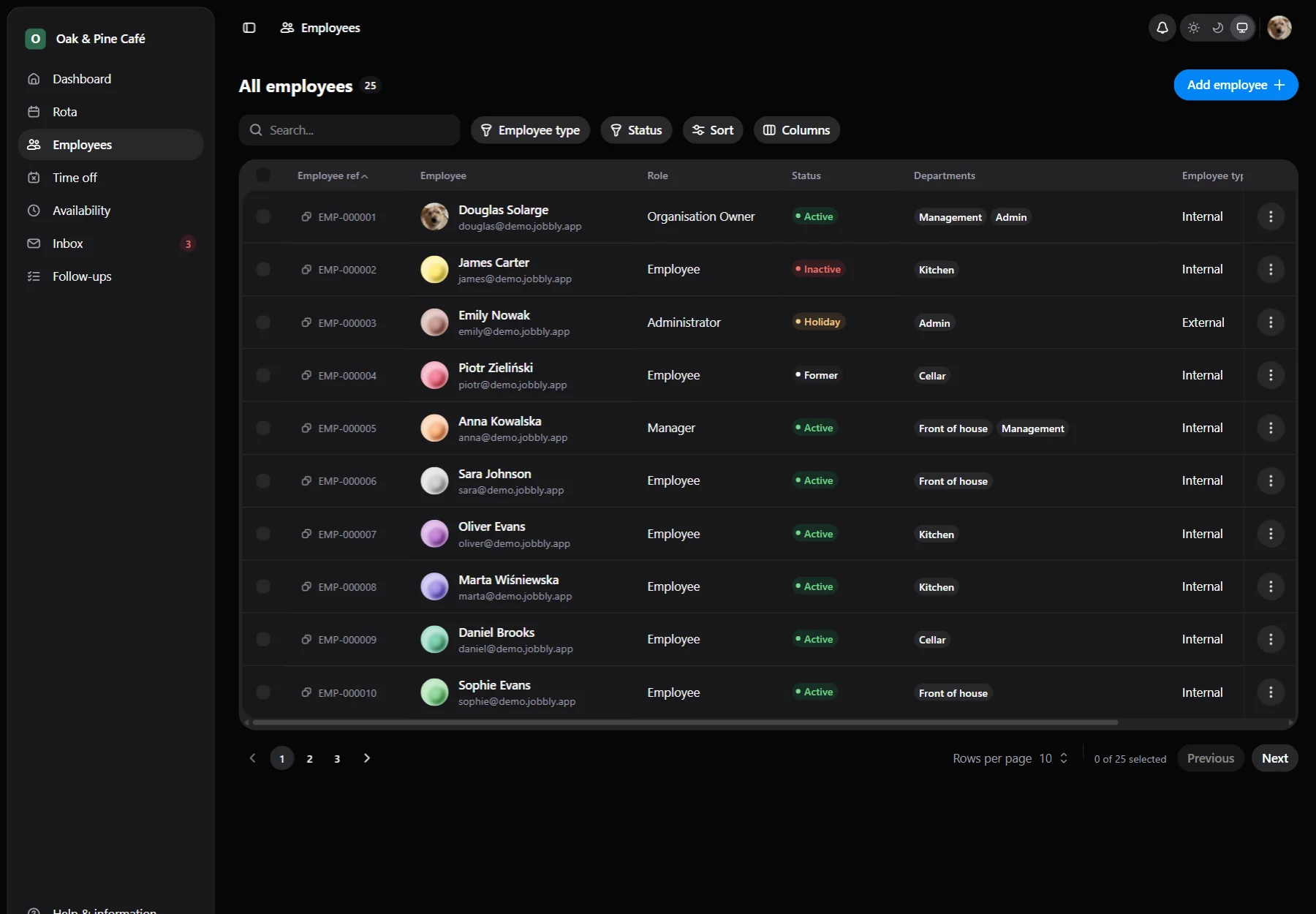Screen dimensions: 1316x914
Task: Open row actions for Sophie Evans
Action: coord(1271,692)
